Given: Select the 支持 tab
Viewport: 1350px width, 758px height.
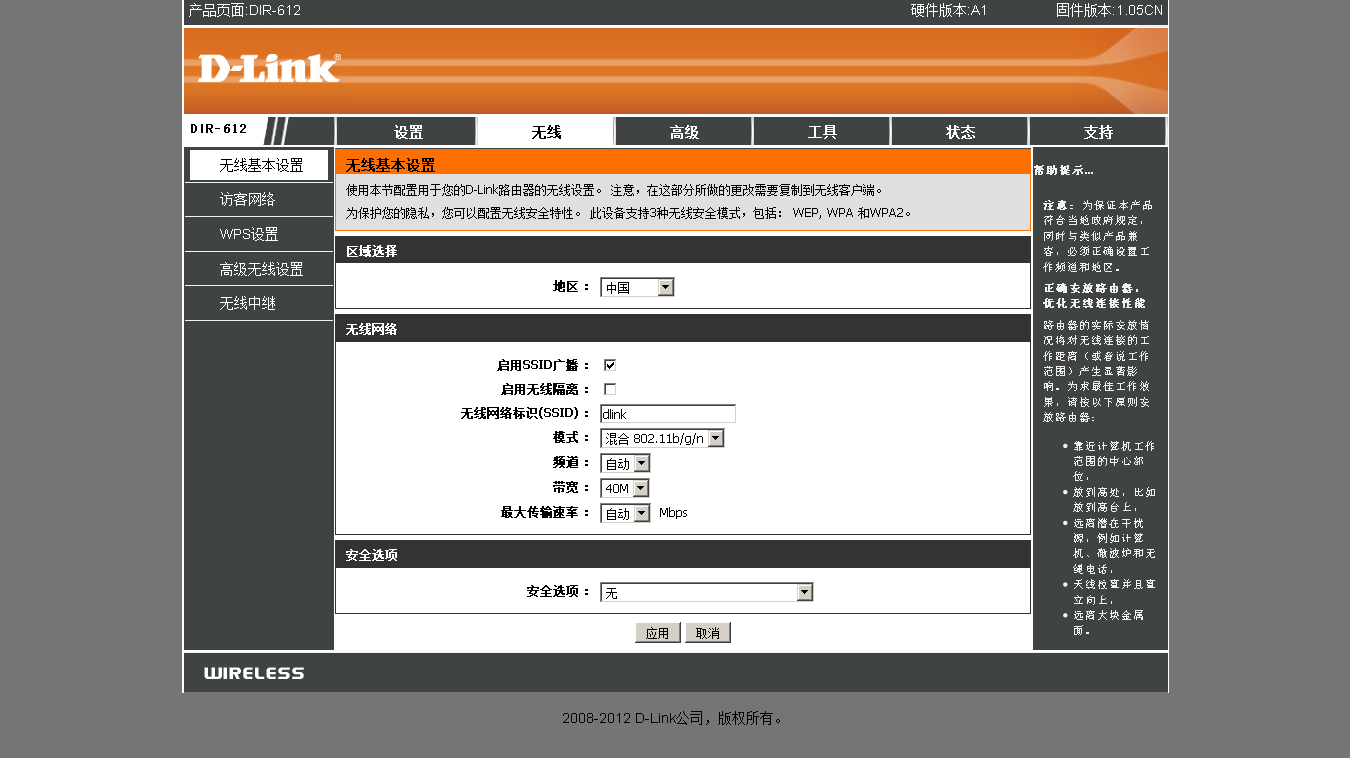Looking at the screenshot, I should point(1098,132).
